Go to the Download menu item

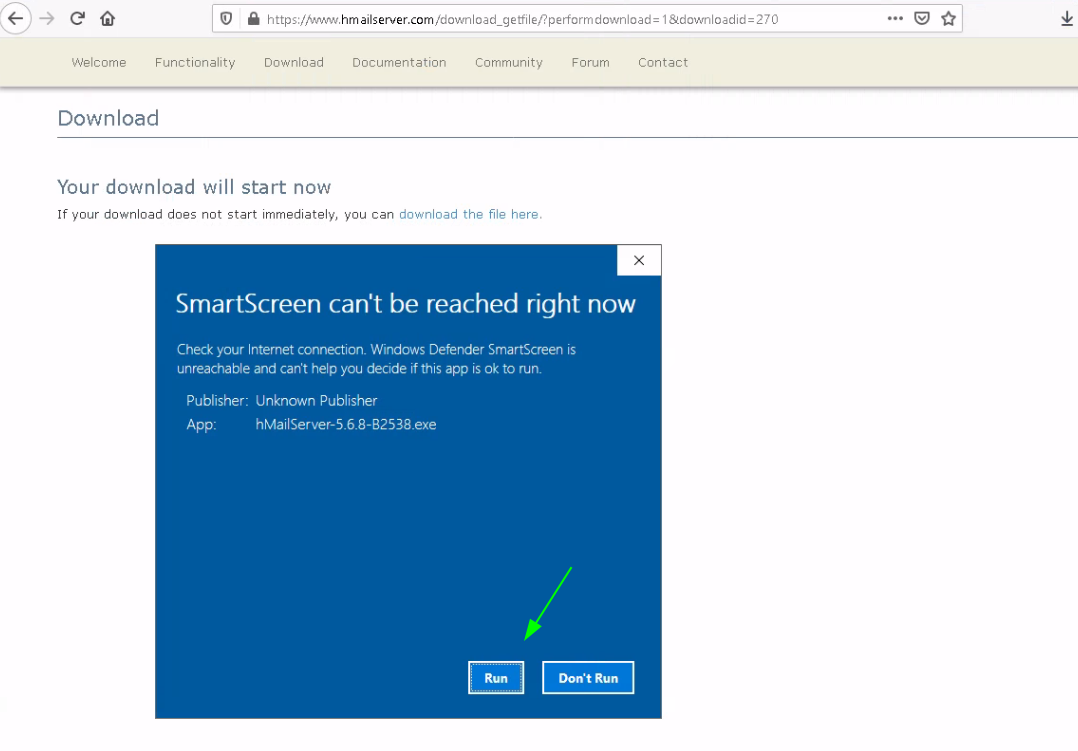(x=294, y=63)
